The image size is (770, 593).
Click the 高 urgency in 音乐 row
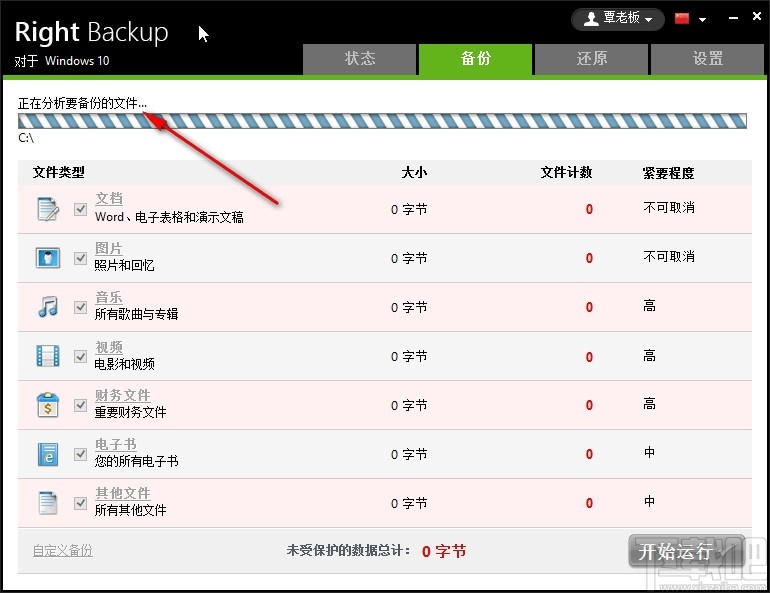[649, 306]
